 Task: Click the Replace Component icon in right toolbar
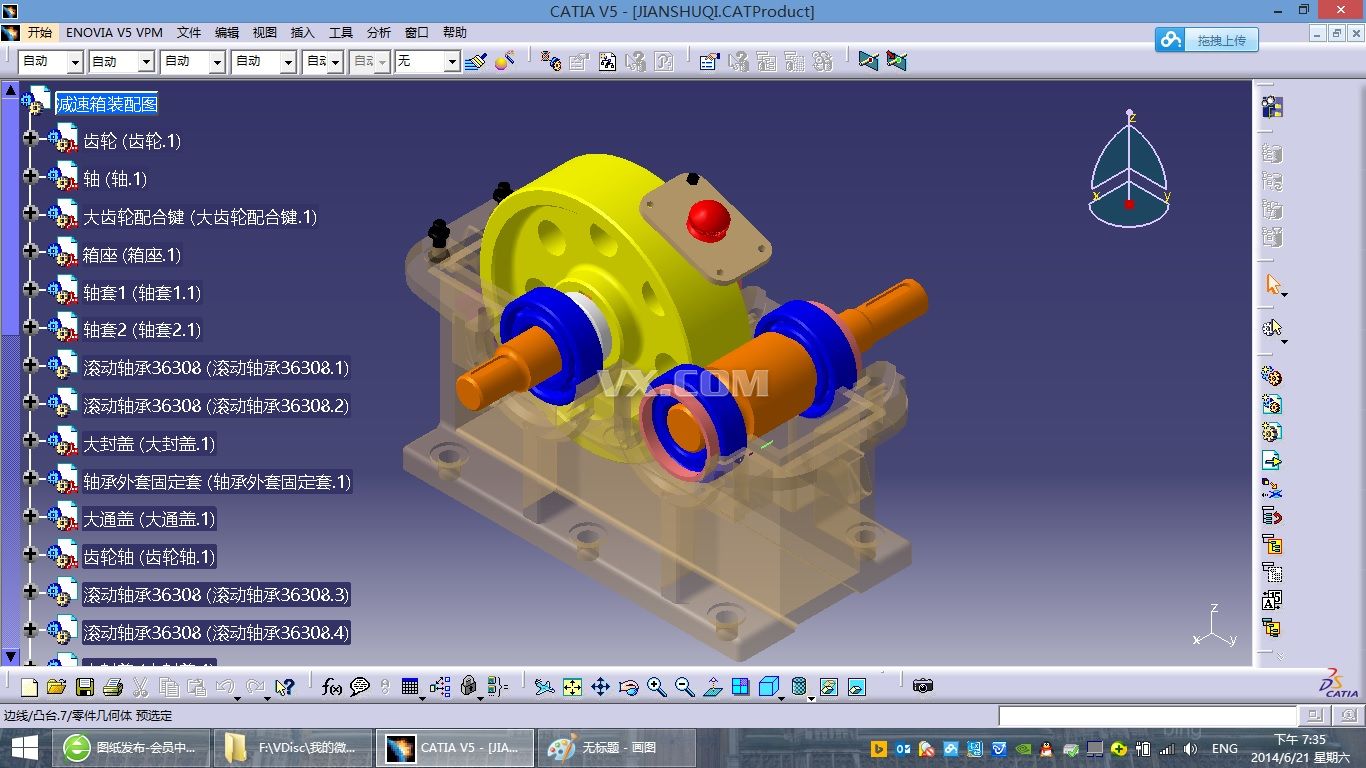coord(1272,489)
